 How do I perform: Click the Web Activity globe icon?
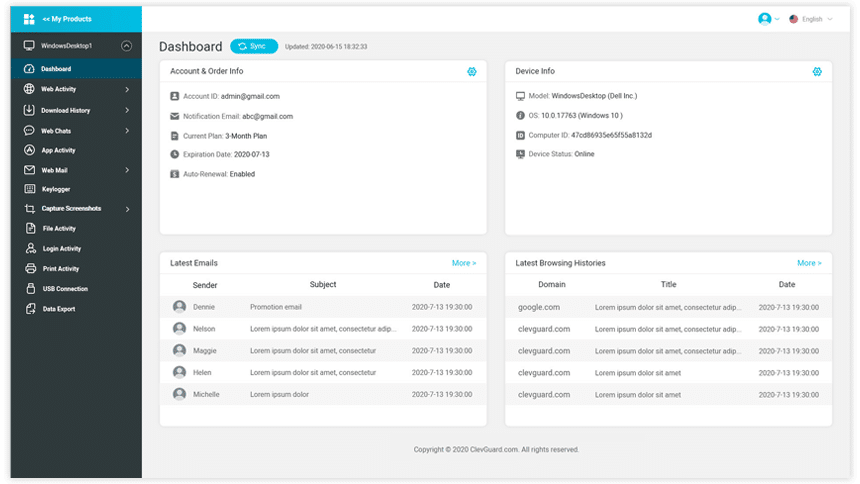(29, 89)
